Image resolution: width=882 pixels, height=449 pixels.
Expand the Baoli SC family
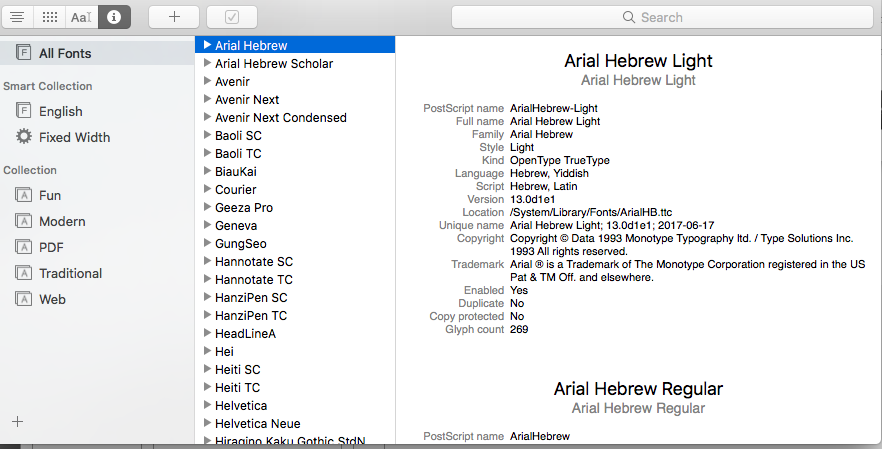pyautogui.click(x=208, y=134)
